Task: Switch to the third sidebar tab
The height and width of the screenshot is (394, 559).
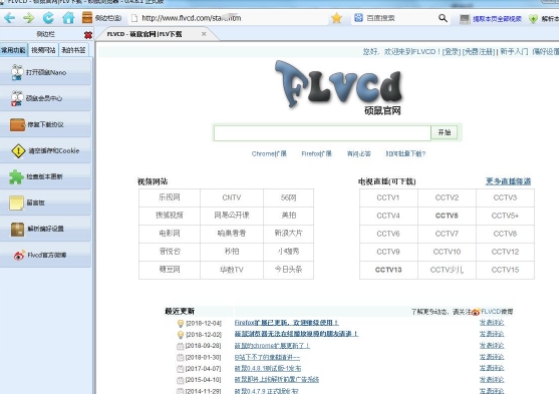Action: [73, 50]
